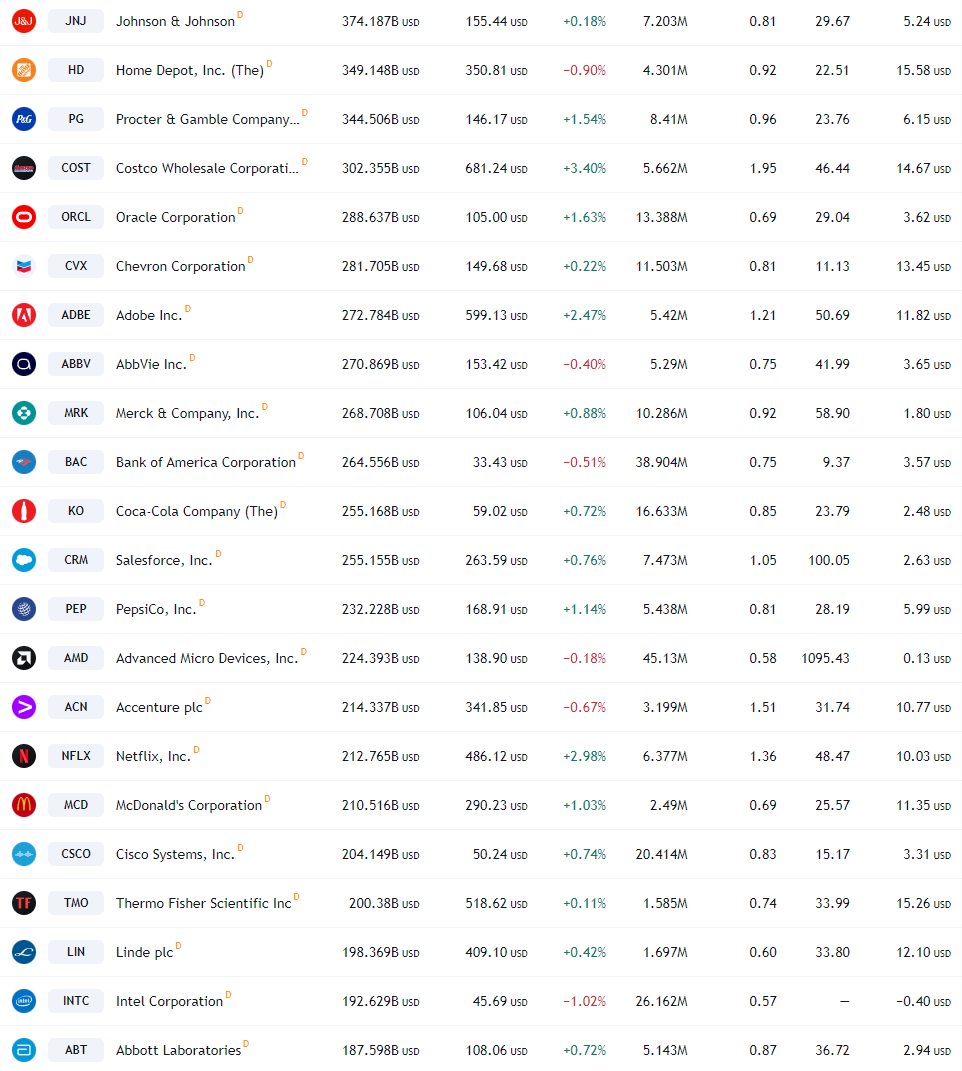The image size is (962, 1071).
Task: Open PepsiCo, Inc. company link
Action: (x=156, y=609)
